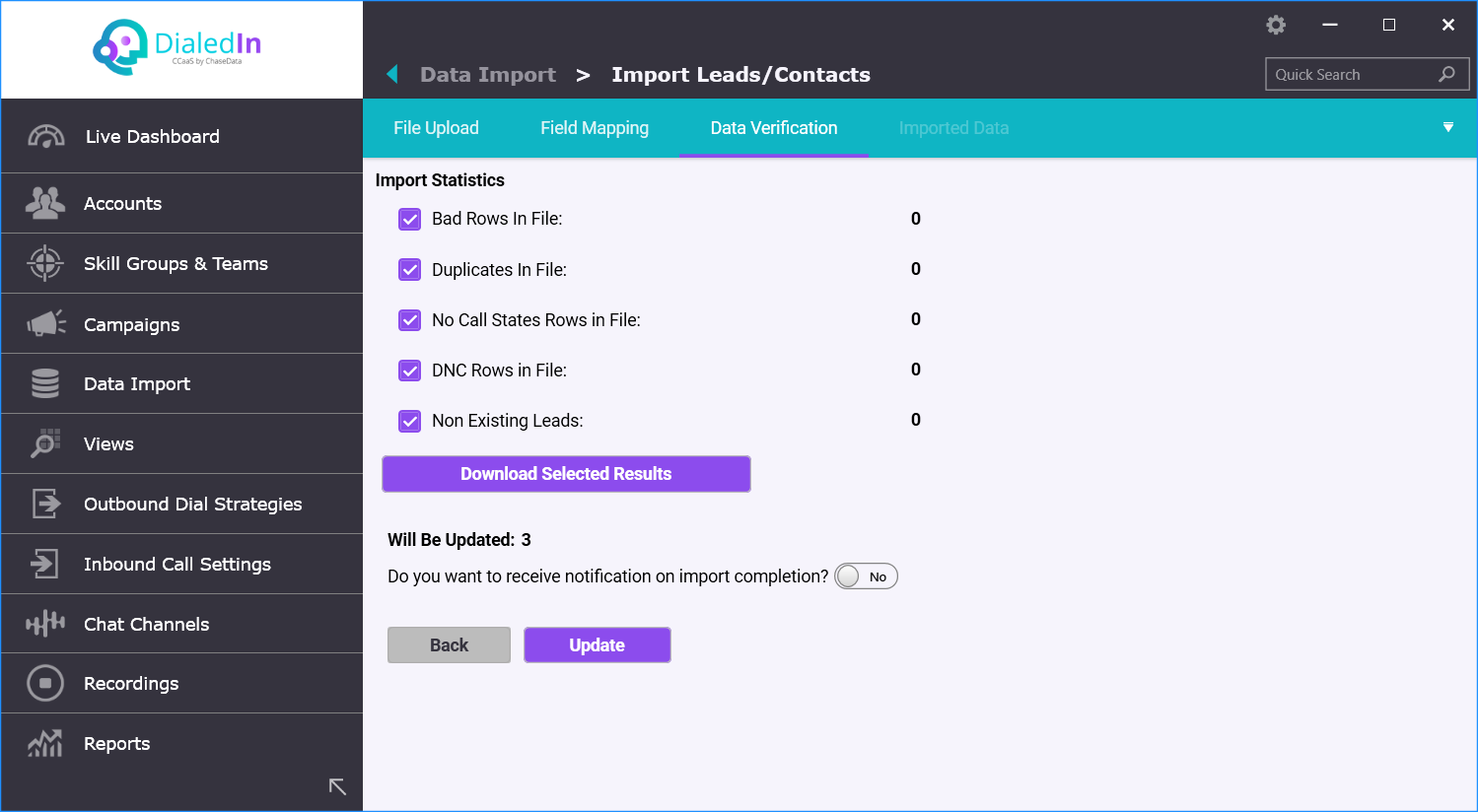The image size is (1478, 812).
Task: Uncheck the Bad Rows In File checkbox
Action: pyautogui.click(x=409, y=219)
